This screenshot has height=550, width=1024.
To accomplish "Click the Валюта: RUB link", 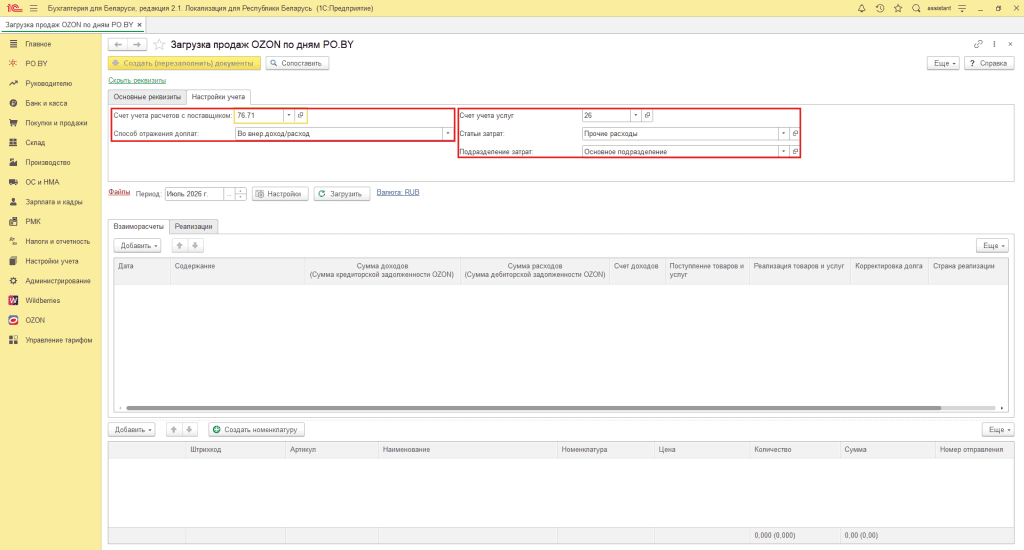I will coord(398,193).
